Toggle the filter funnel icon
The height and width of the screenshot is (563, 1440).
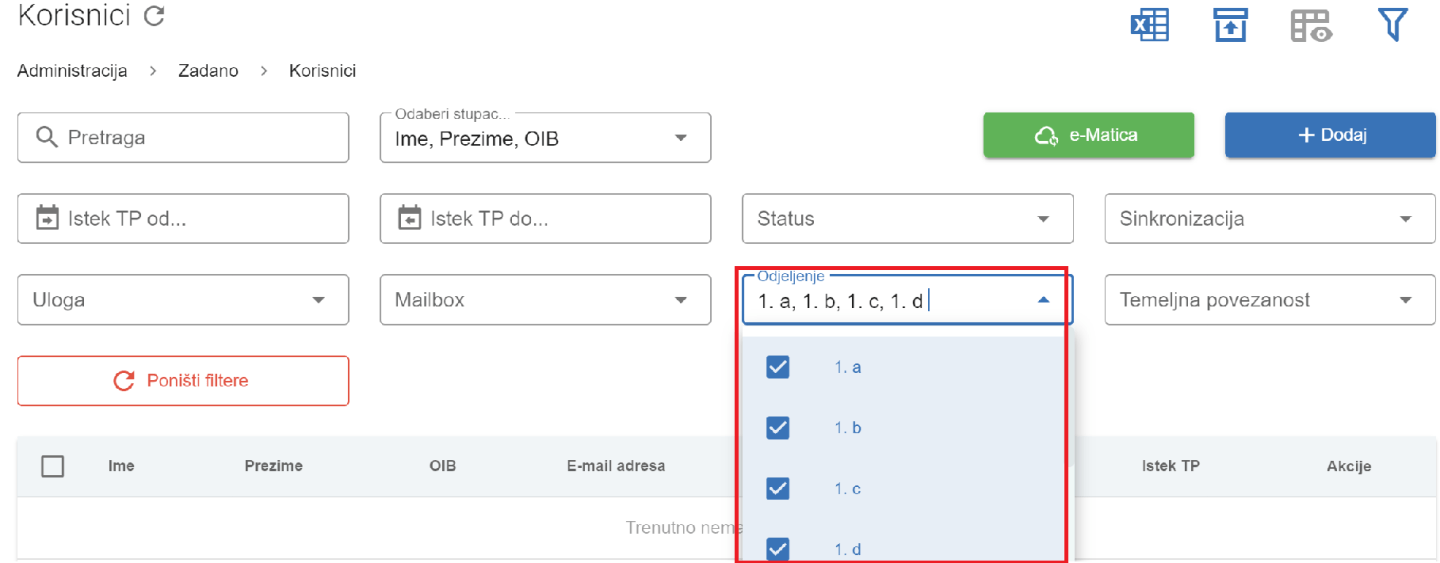click(1392, 25)
